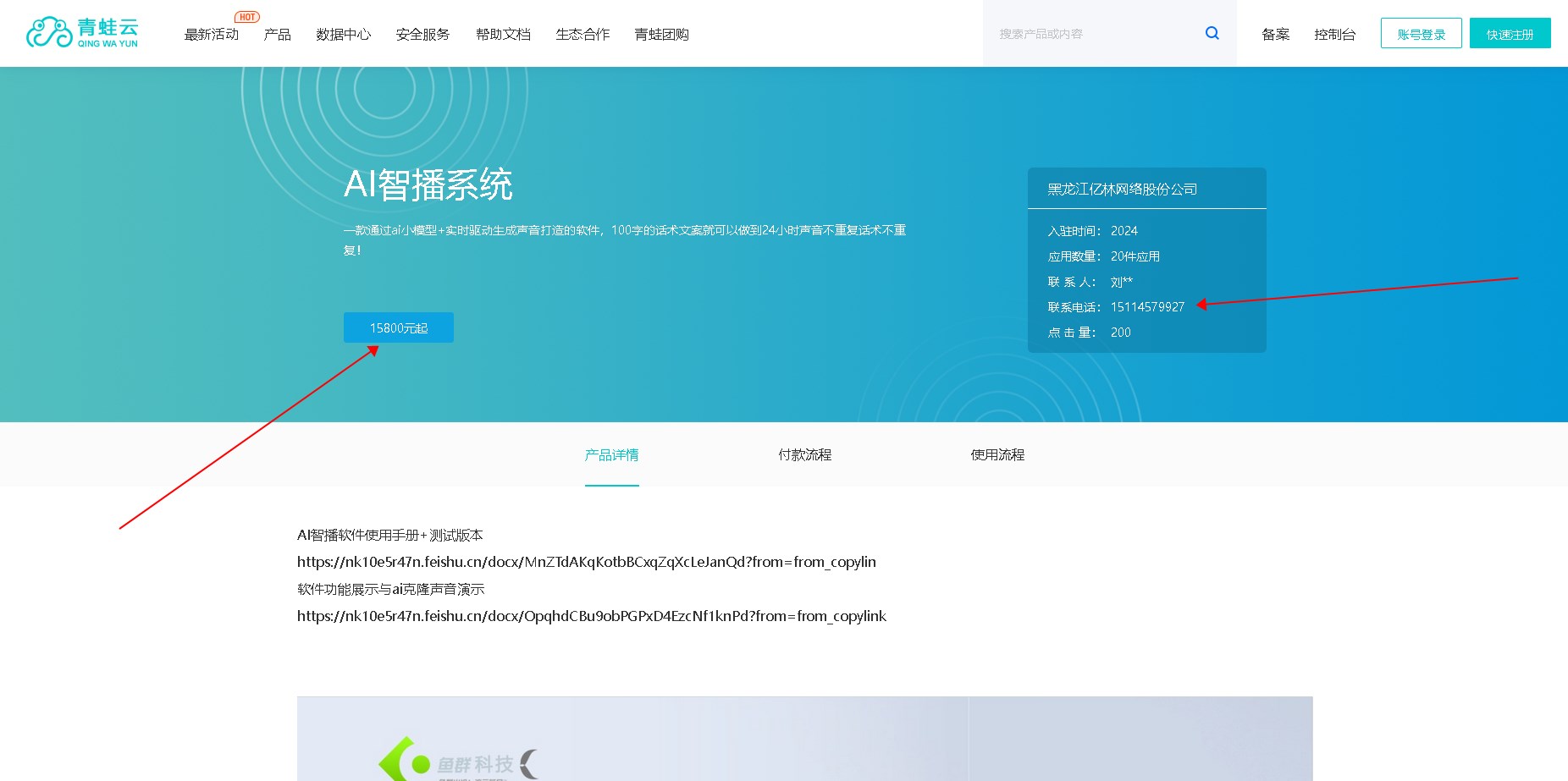Image resolution: width=1568 pixels, height=781 pixels.
Task: Click the AI智播系统 title
Action: 428,184
